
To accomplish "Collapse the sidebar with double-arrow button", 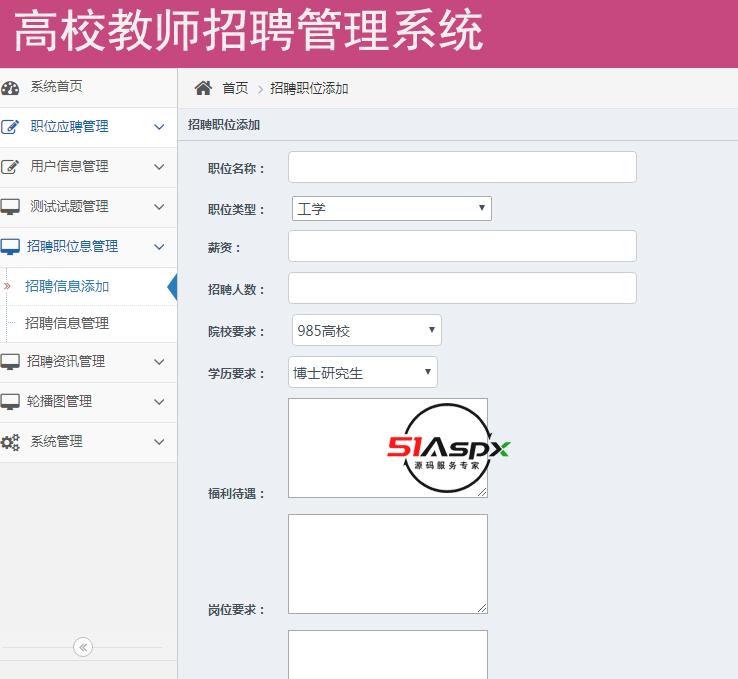I will 83,647.
